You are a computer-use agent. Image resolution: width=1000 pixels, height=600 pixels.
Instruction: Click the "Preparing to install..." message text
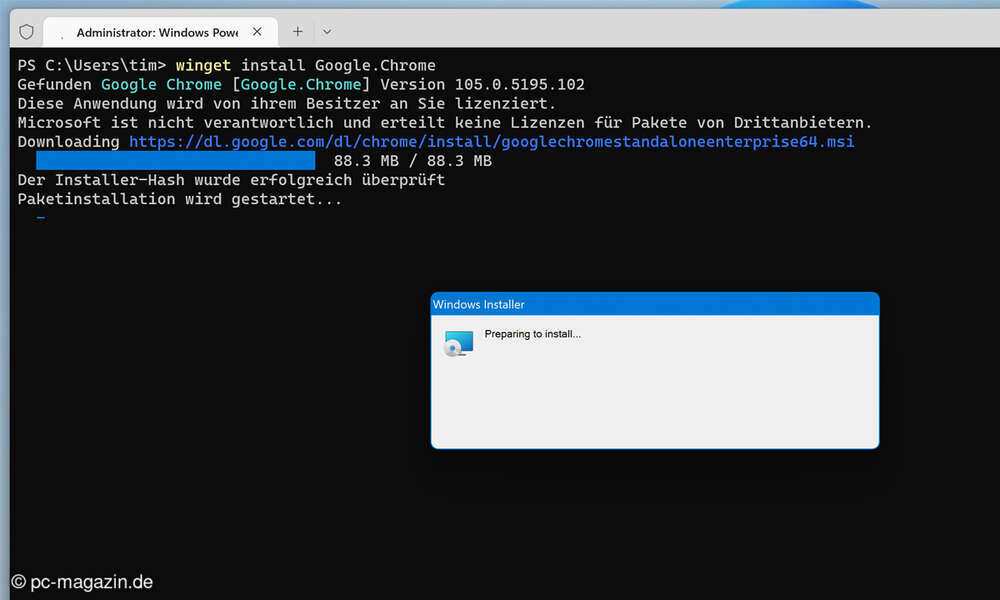[532, 334]
